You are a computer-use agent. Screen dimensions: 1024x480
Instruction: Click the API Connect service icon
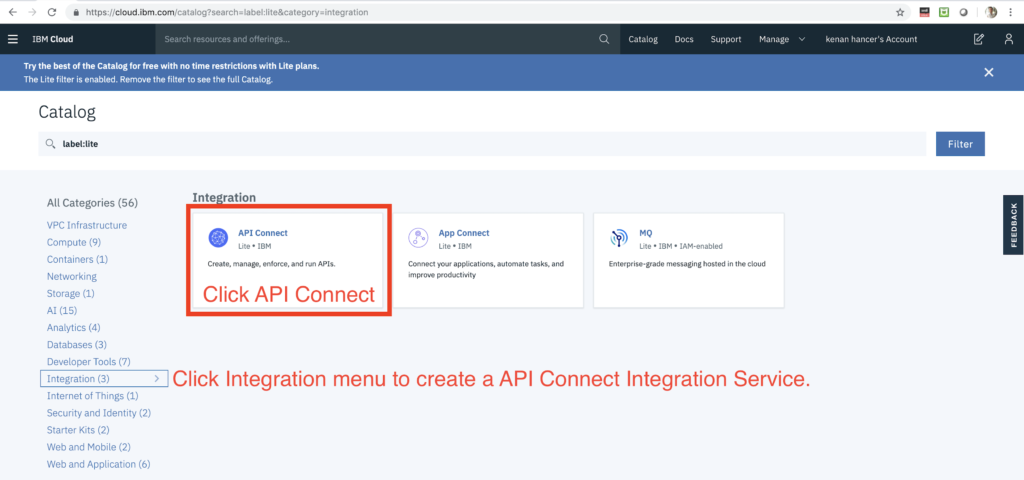[x=218, y=238]
